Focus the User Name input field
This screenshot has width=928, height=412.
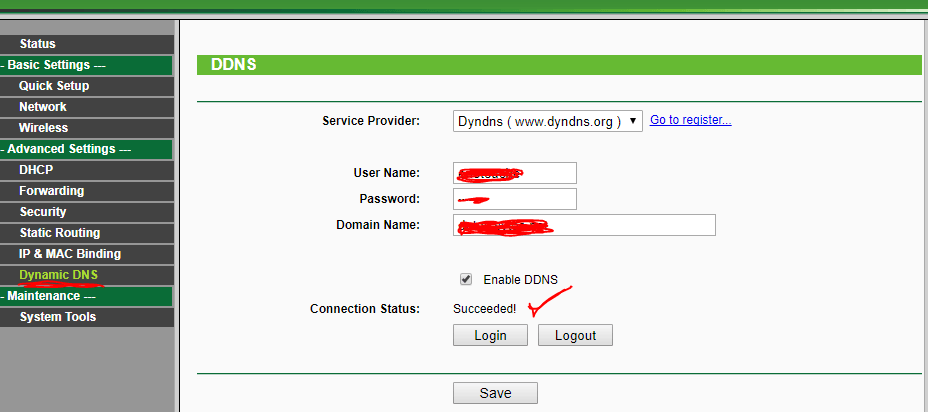(514, 173)
